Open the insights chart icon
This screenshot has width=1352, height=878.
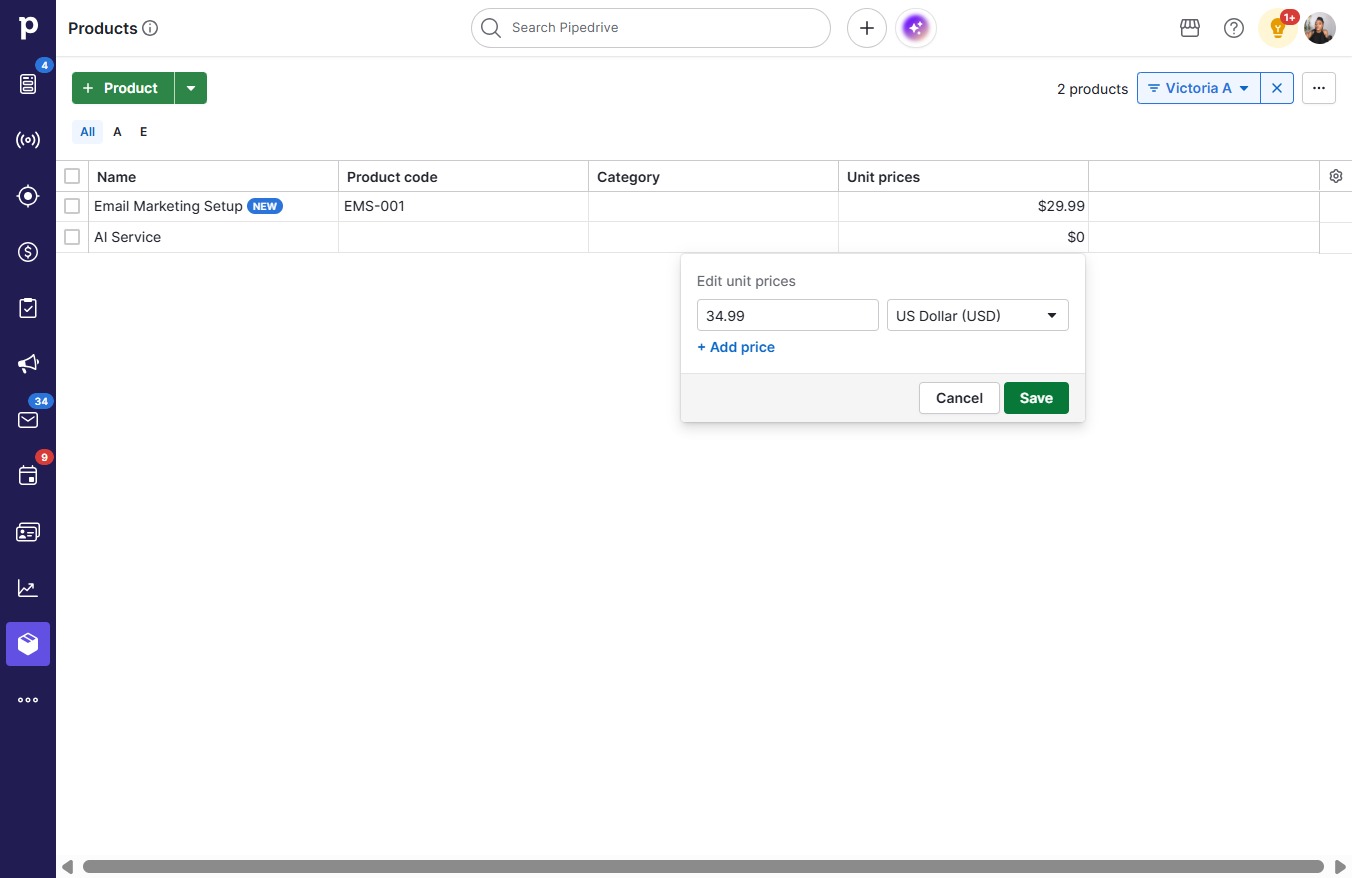(28, 588)
